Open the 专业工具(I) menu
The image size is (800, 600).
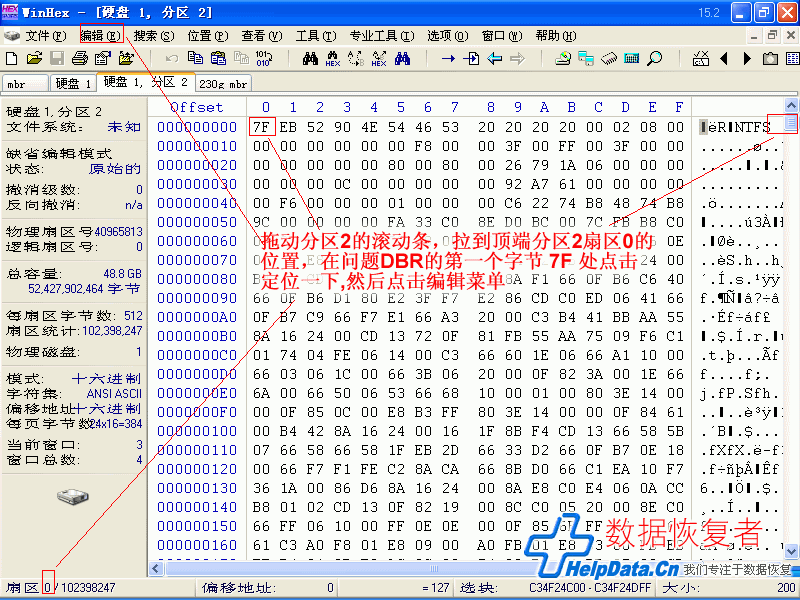(382, 36)
